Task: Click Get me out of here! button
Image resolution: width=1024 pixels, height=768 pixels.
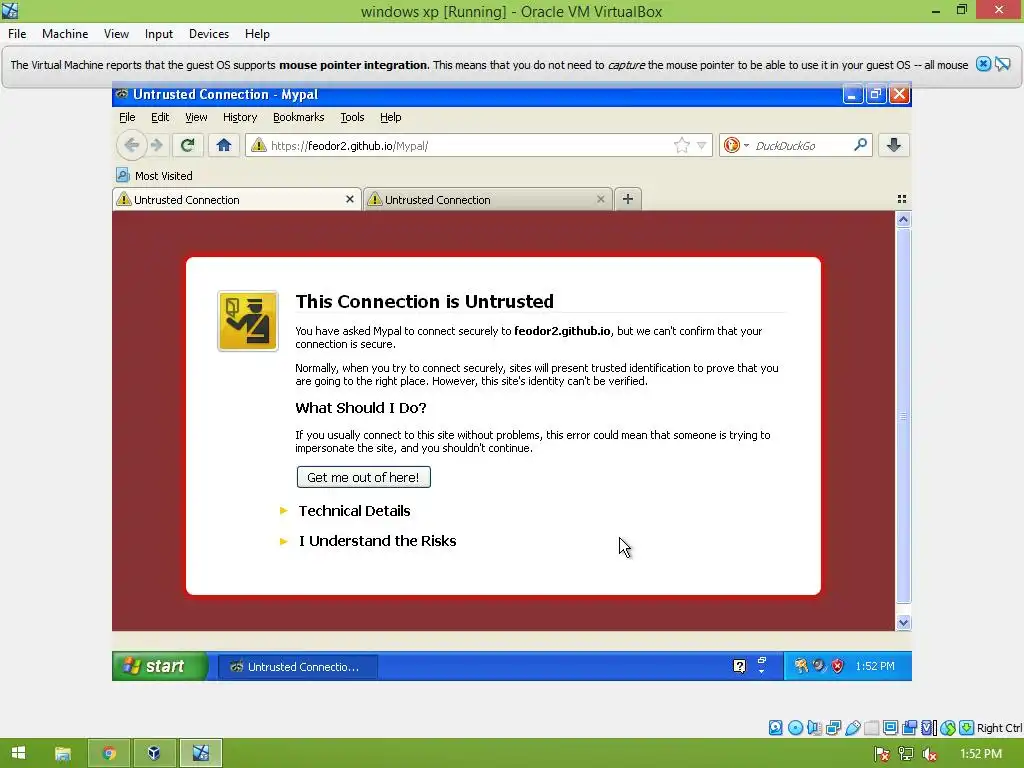Action: pyautogui.click(x=364, y=477)
